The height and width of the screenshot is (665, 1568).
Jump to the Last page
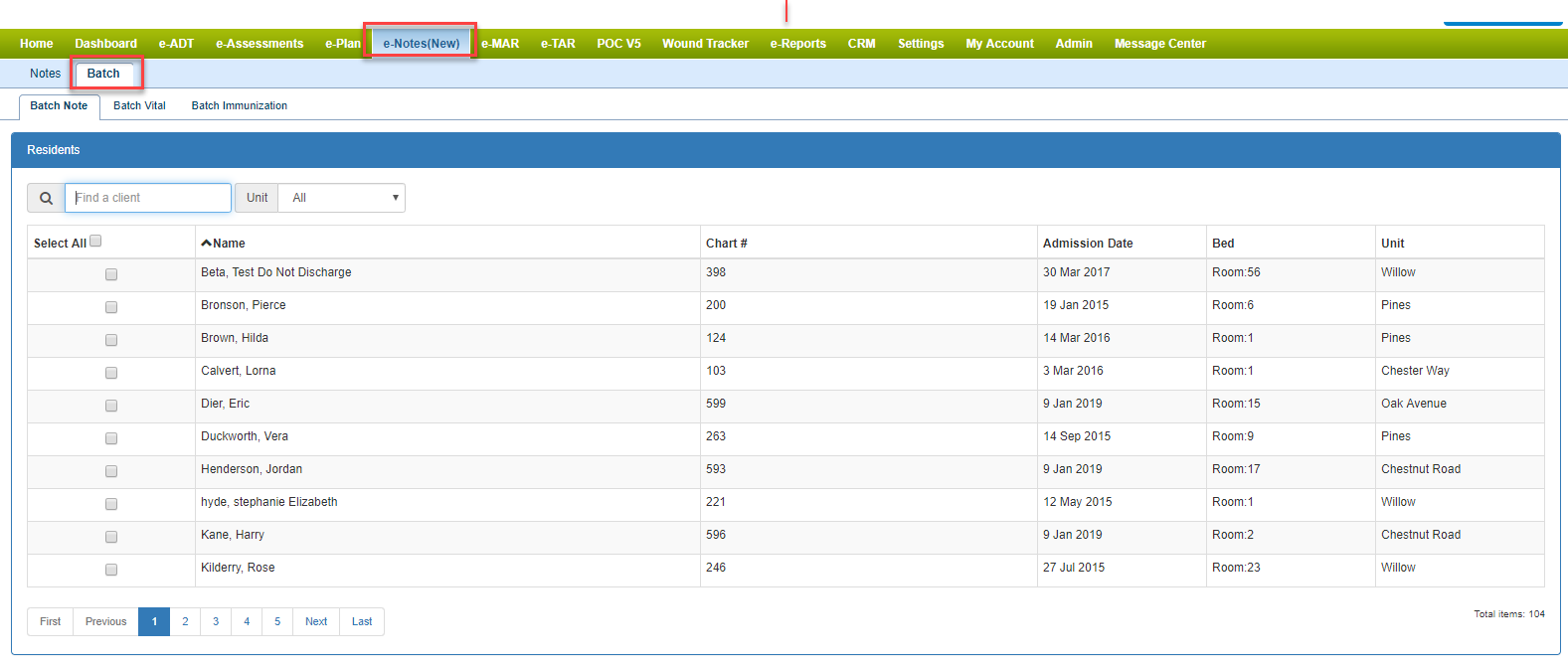[x=362, y=621]
